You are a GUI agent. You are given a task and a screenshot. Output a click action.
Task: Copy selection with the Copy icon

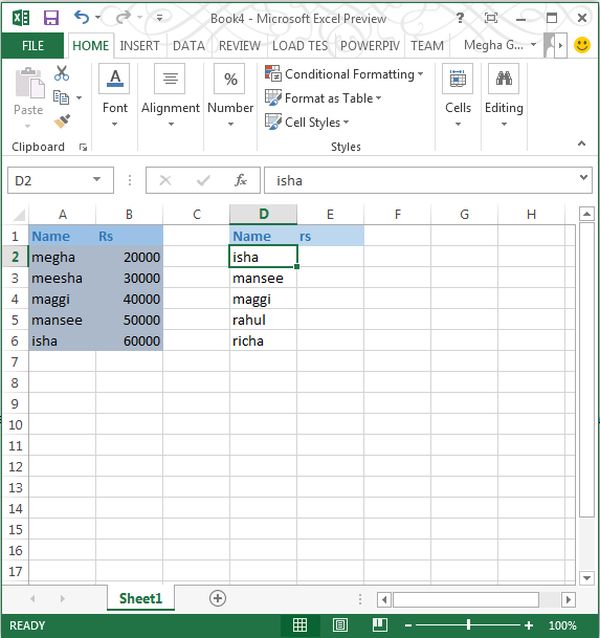[61, 98]
